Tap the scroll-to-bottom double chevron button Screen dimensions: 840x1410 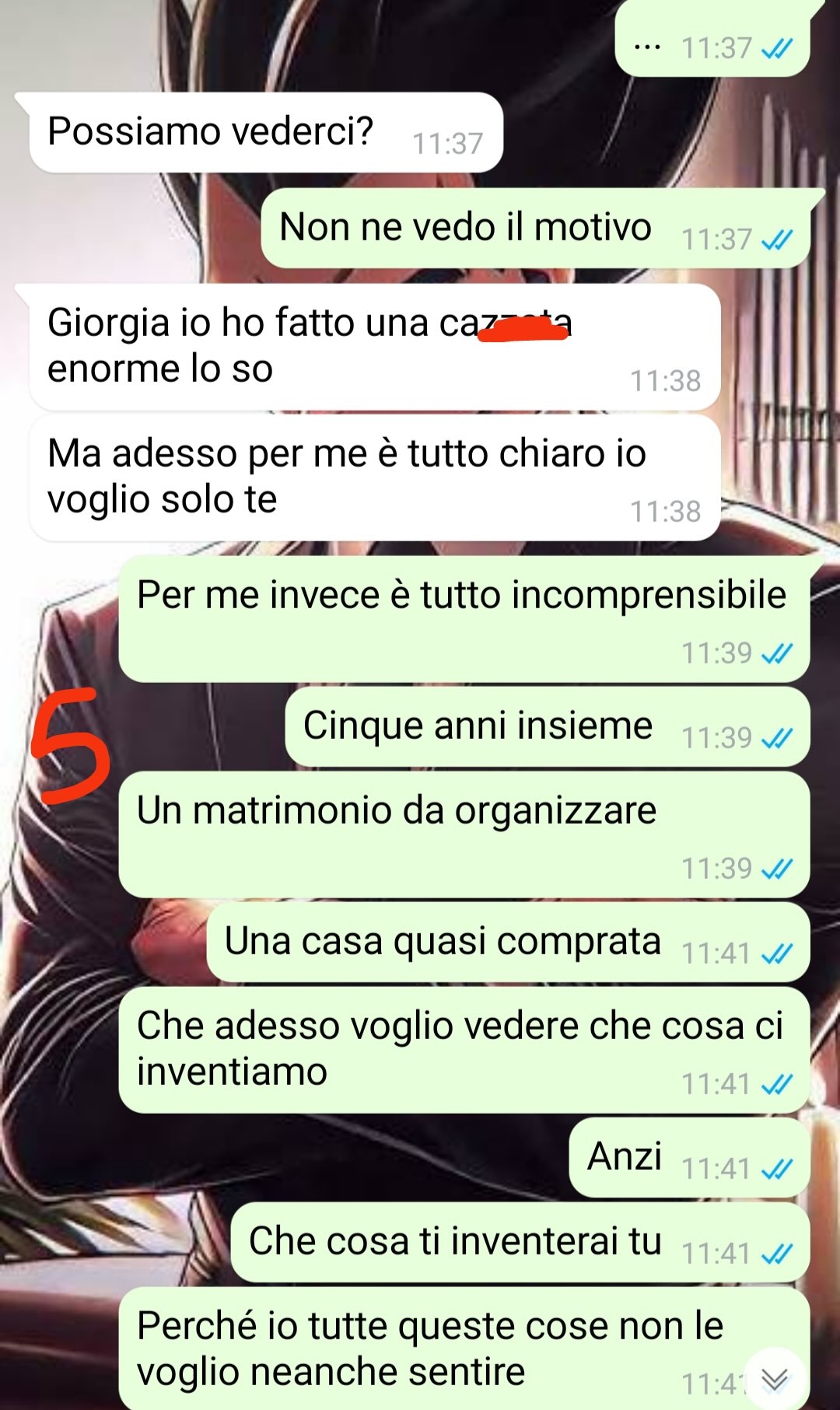tap(774, 1378)
